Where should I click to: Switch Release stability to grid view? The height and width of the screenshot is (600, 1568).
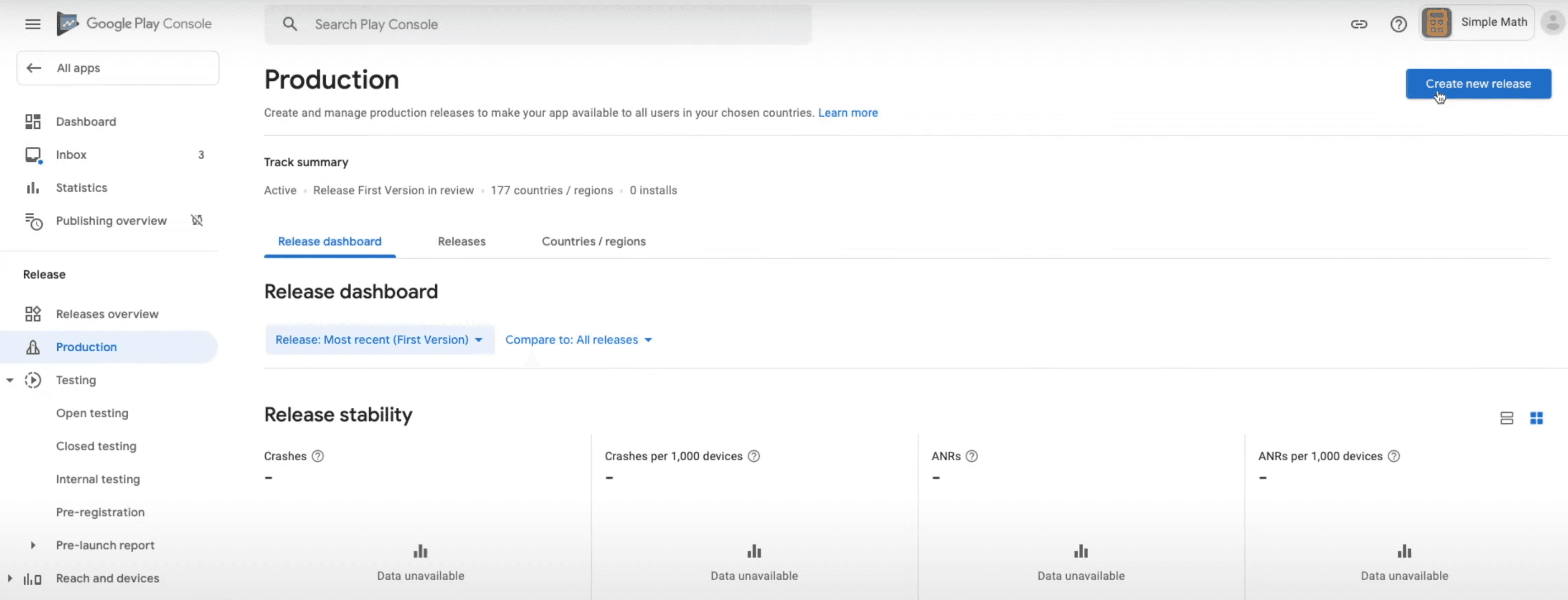(1536, 418)
